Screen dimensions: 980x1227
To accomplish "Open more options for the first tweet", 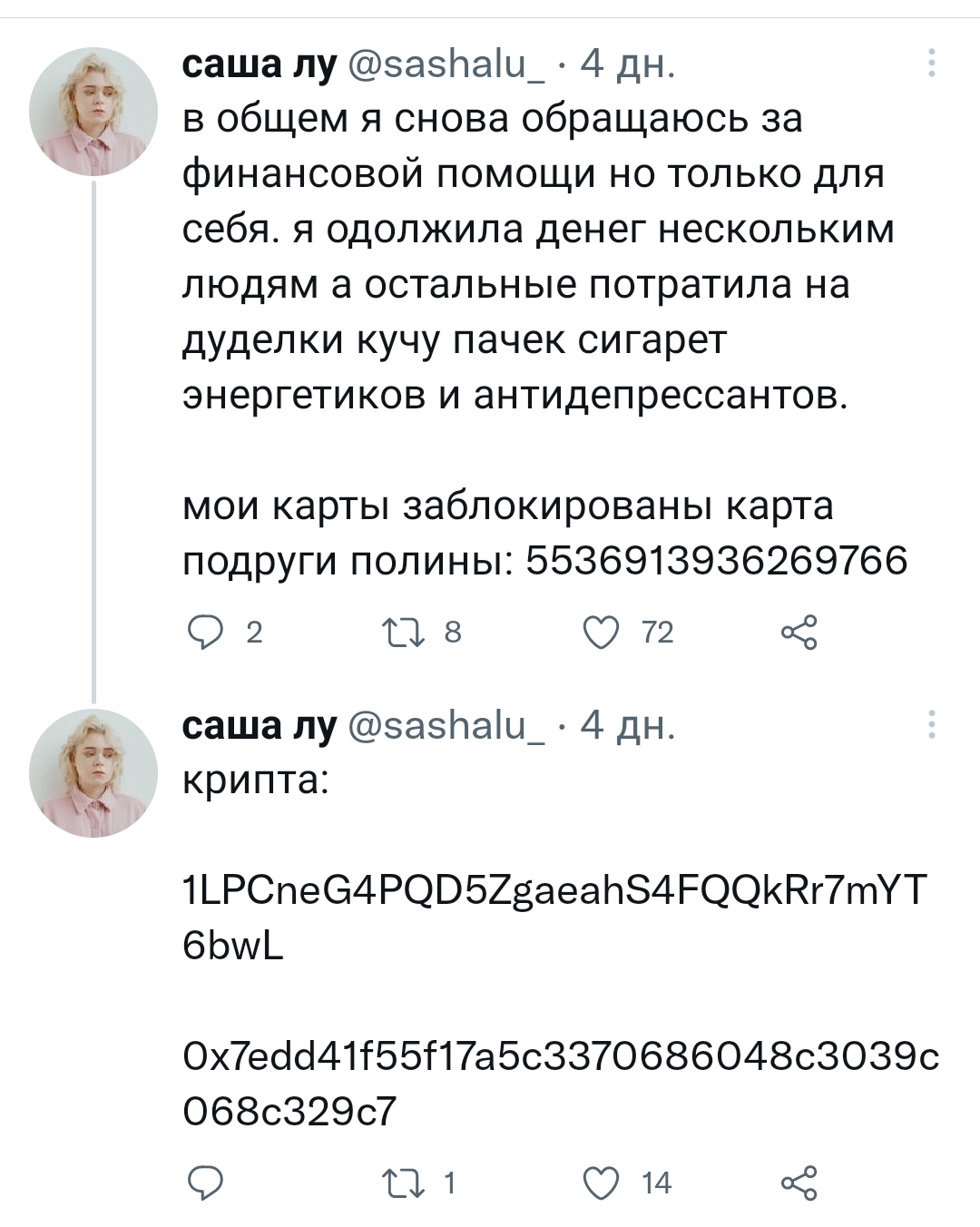I will 932,65.
